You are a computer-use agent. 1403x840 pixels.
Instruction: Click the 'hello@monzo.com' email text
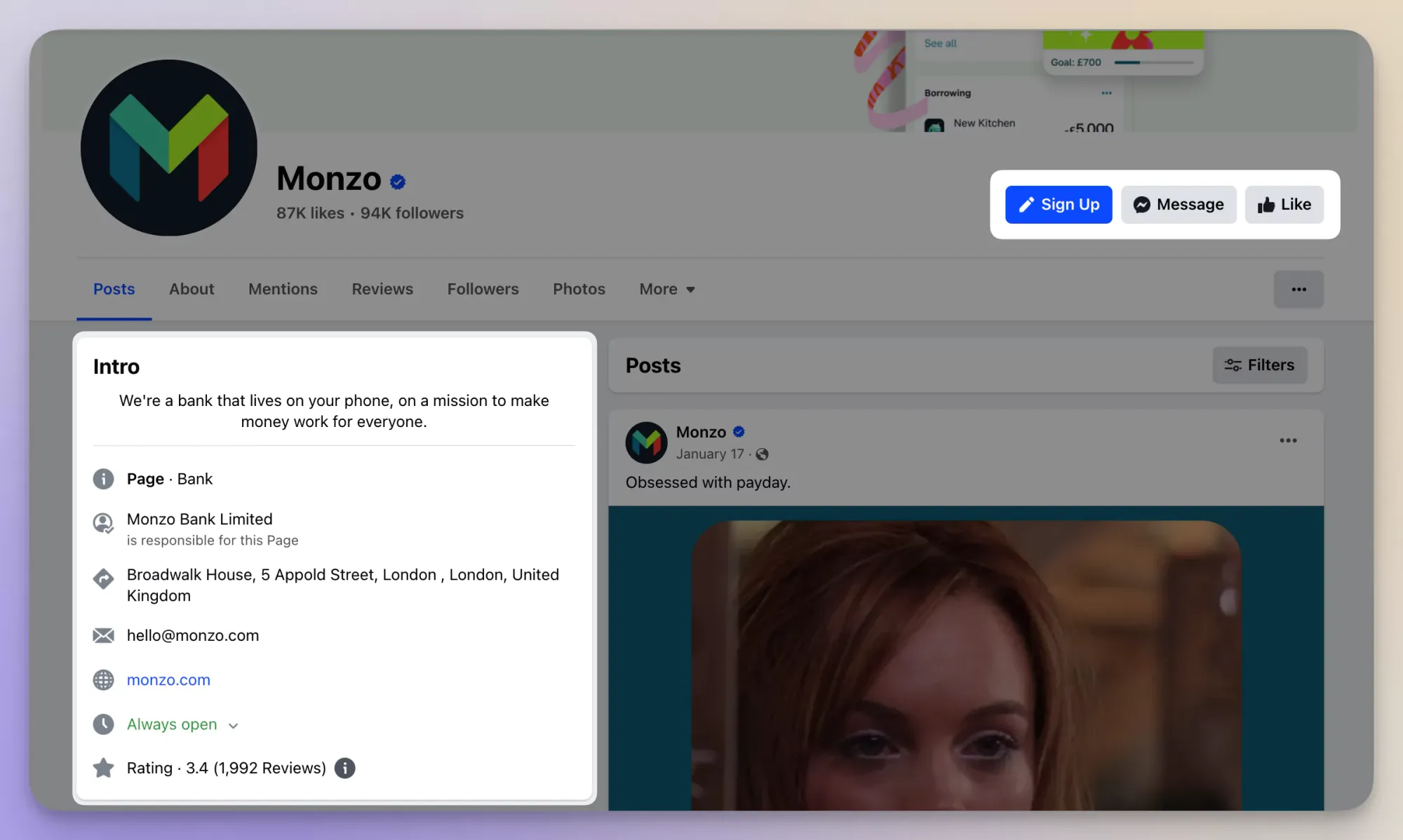tap(193, 635)
